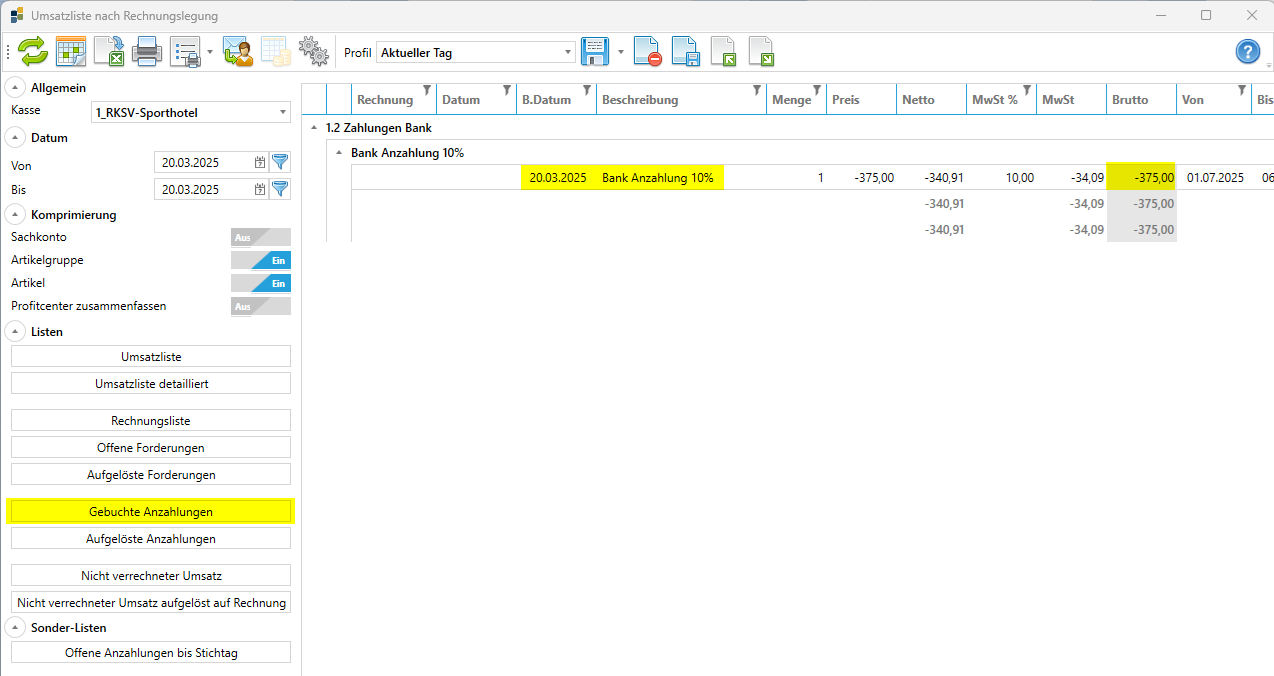Screen dimensions: 1274x676
Task: Click the printer icon in toolbar
Action: [147, 51]
